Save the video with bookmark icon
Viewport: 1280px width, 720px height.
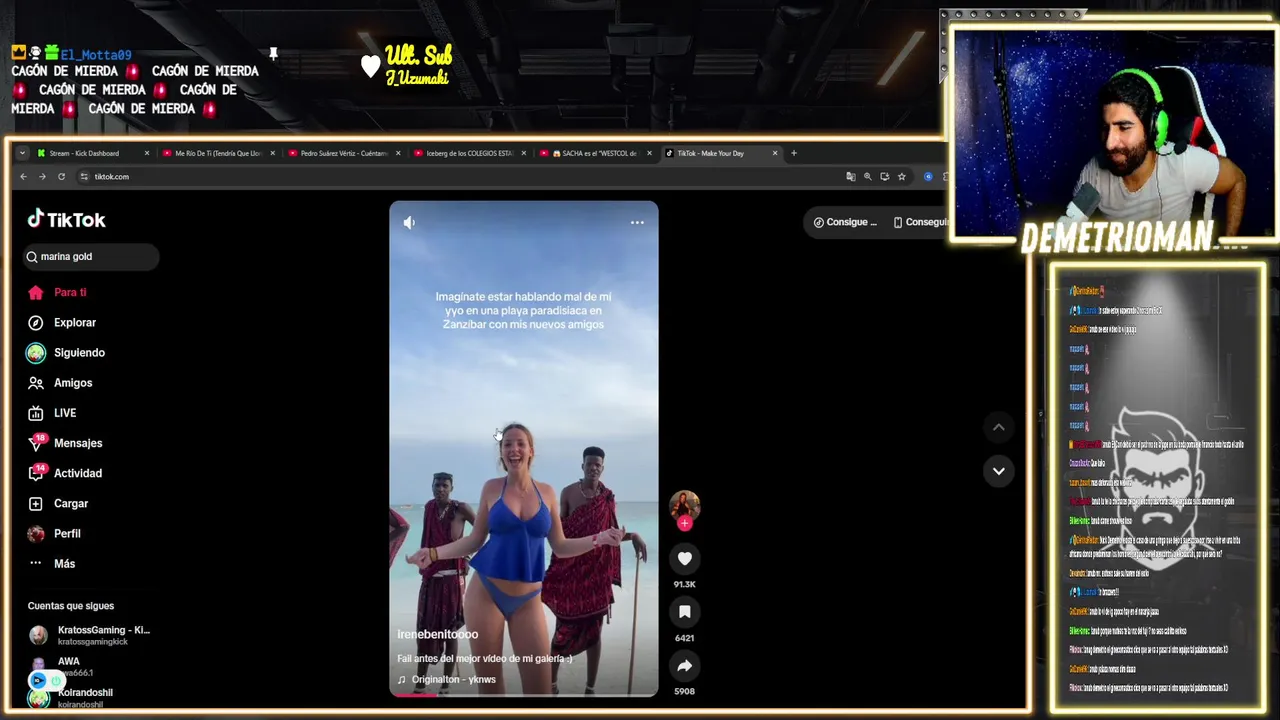[684, 611]
